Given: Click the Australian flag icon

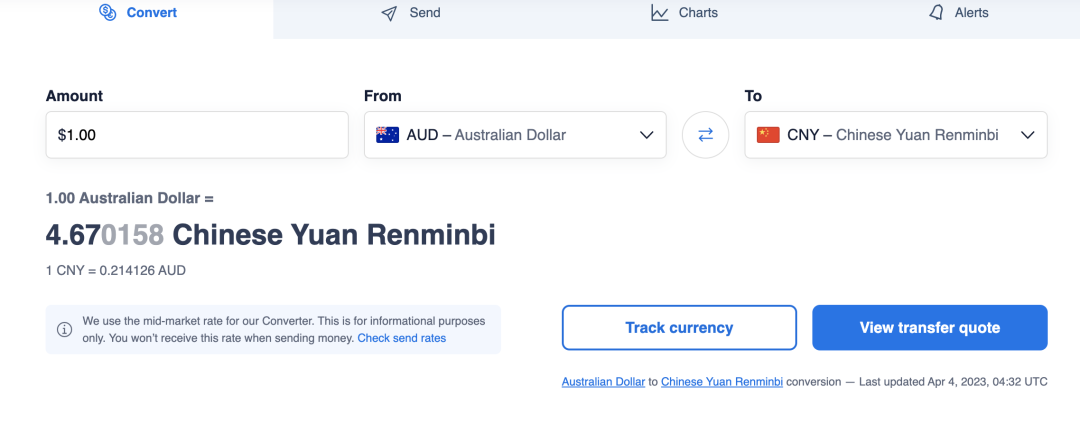Looking at the screenshot, I should [388, 135].
